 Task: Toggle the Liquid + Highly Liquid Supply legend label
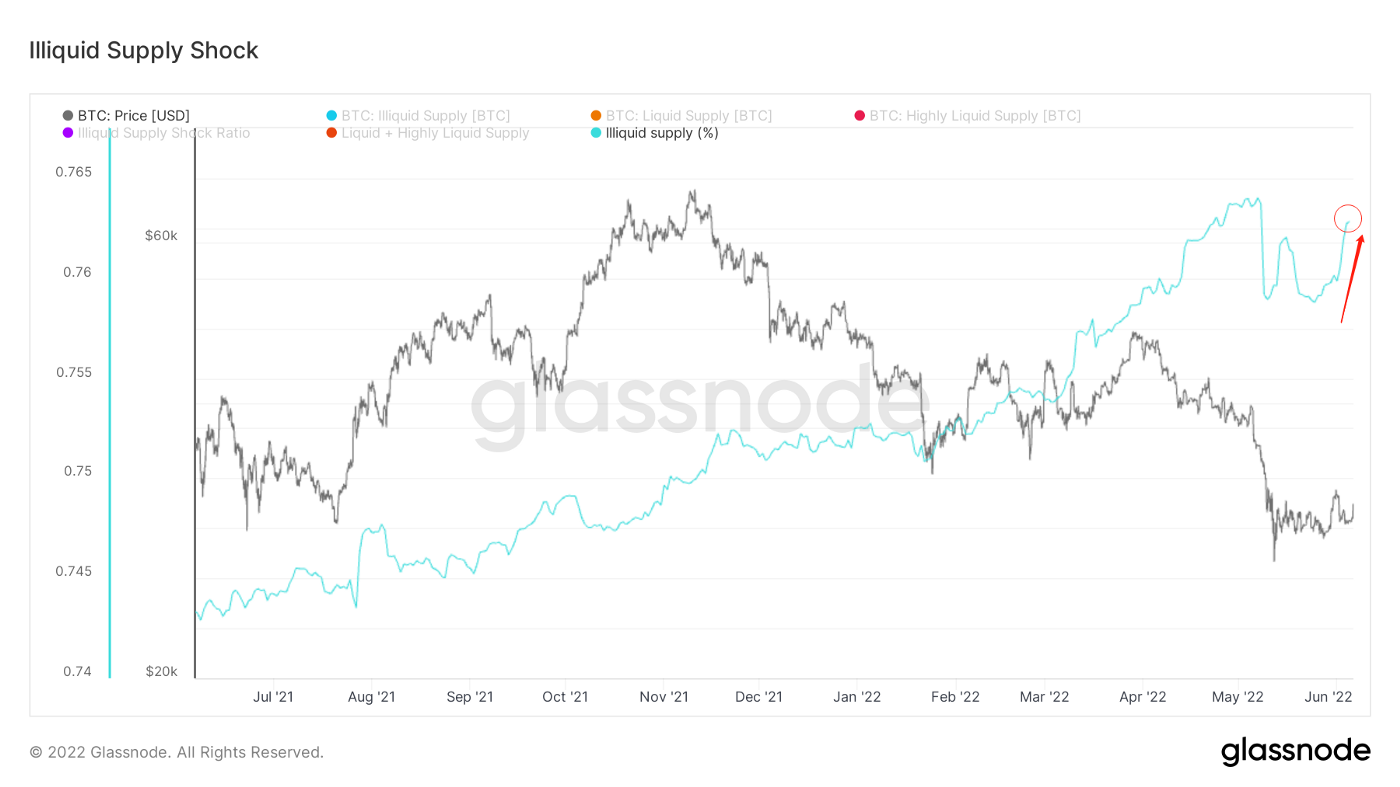click(435, 133)
